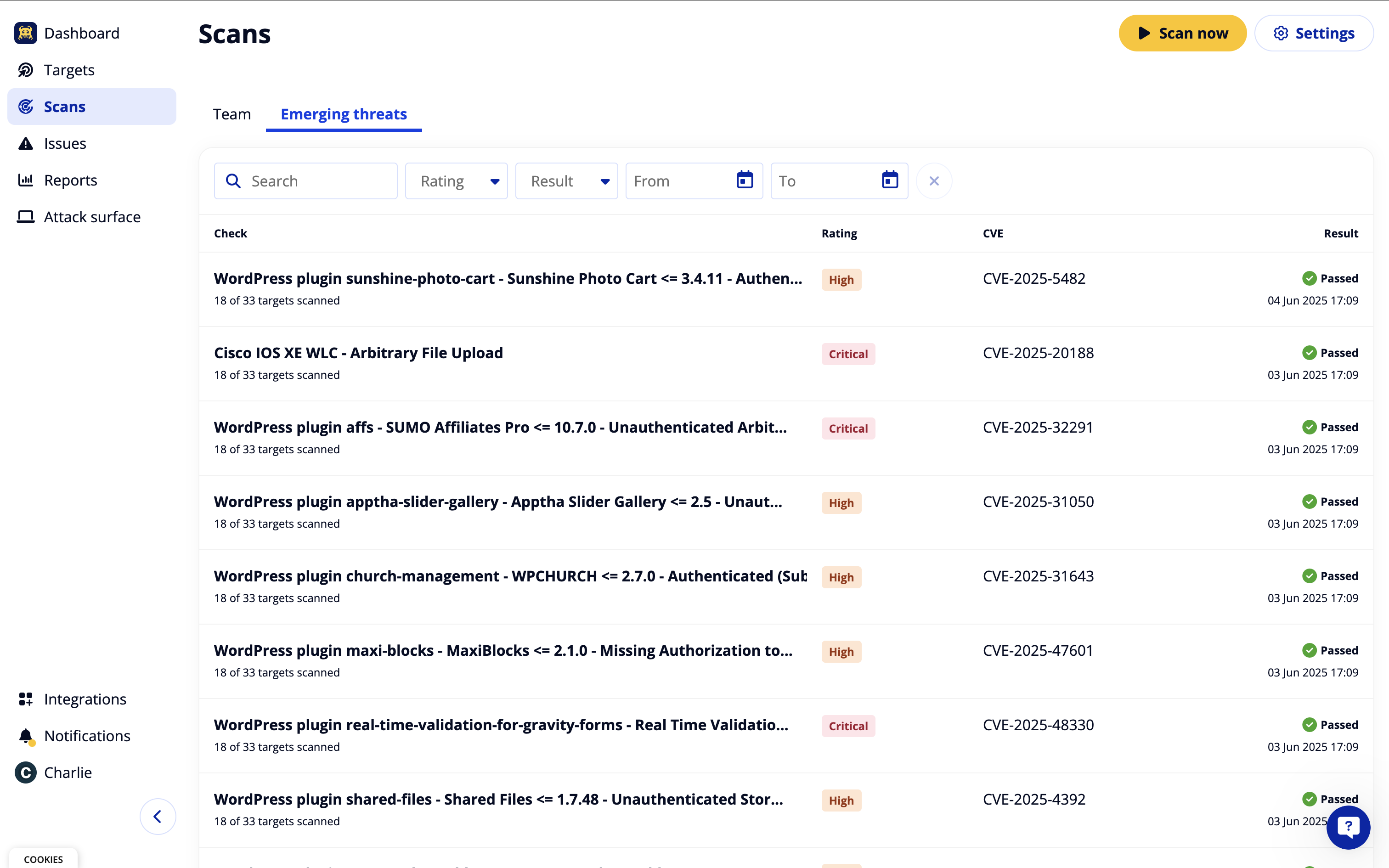Viewport: 1389px width, 868px height.
Task: Open the To date calendar picker
Action: (890, 181)
